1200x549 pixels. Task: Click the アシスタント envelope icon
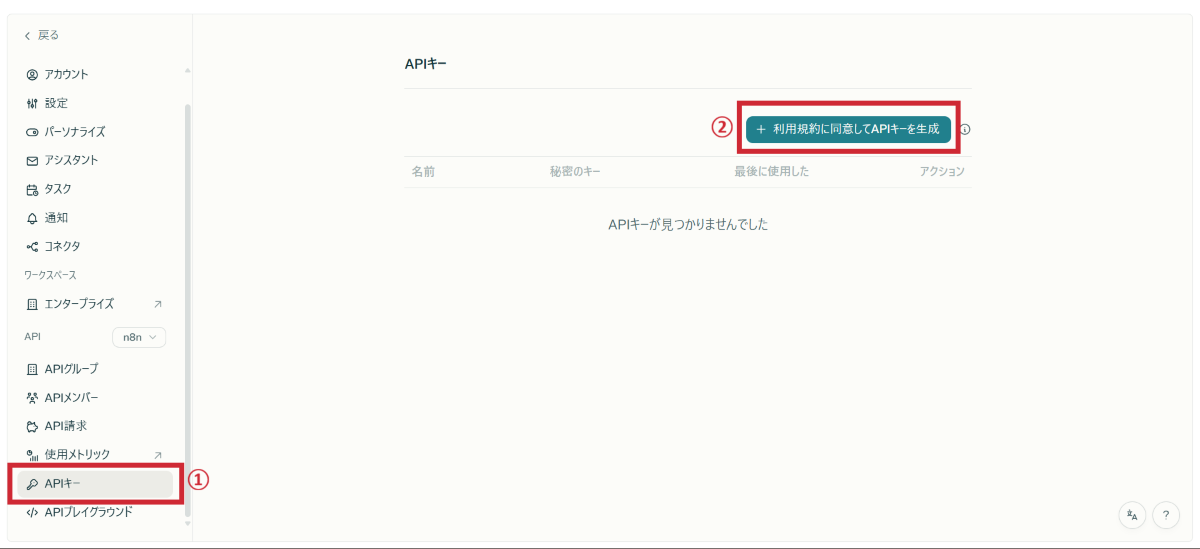coord(32,160)
